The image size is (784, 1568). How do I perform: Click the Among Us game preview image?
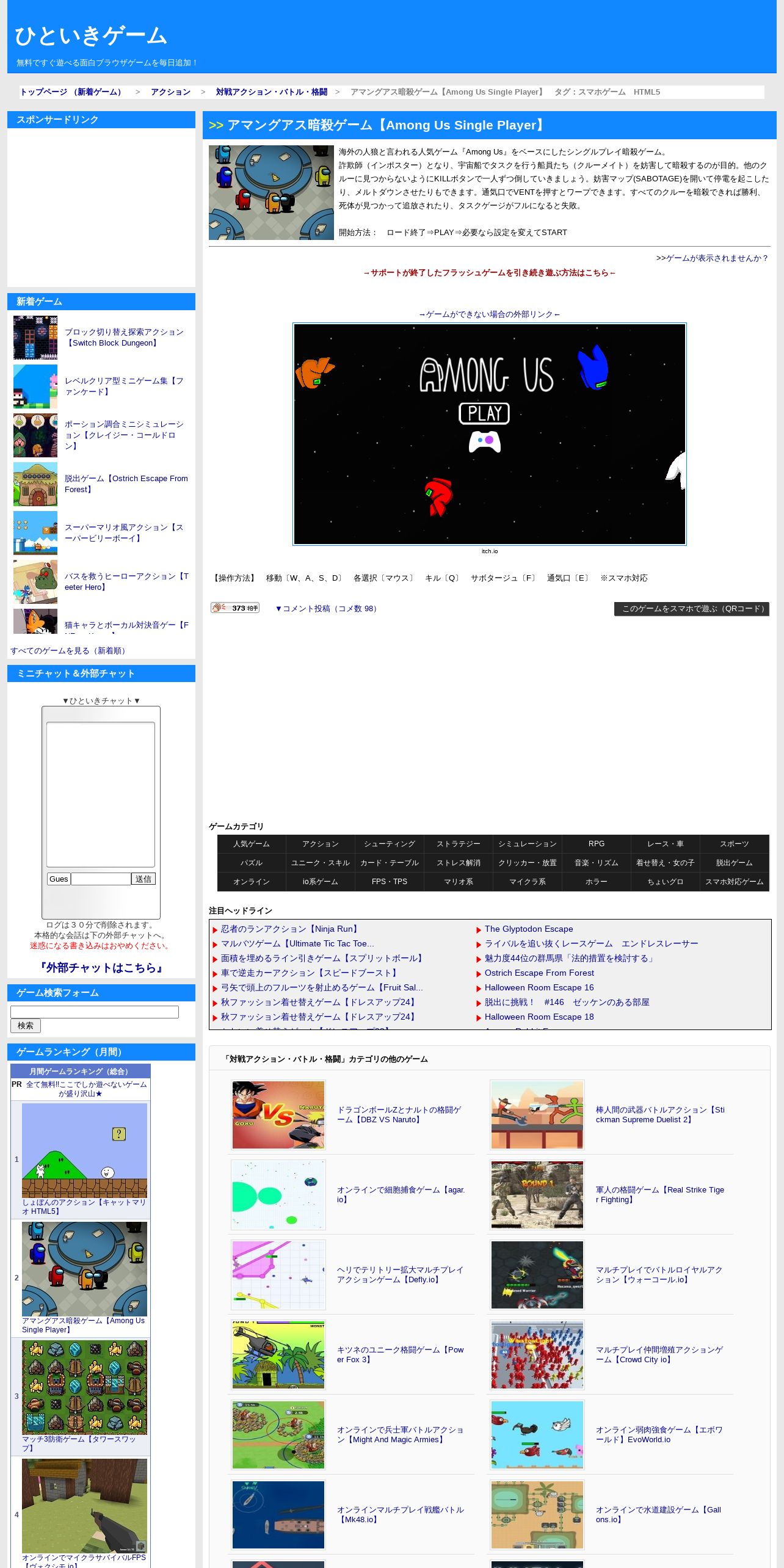271,192
